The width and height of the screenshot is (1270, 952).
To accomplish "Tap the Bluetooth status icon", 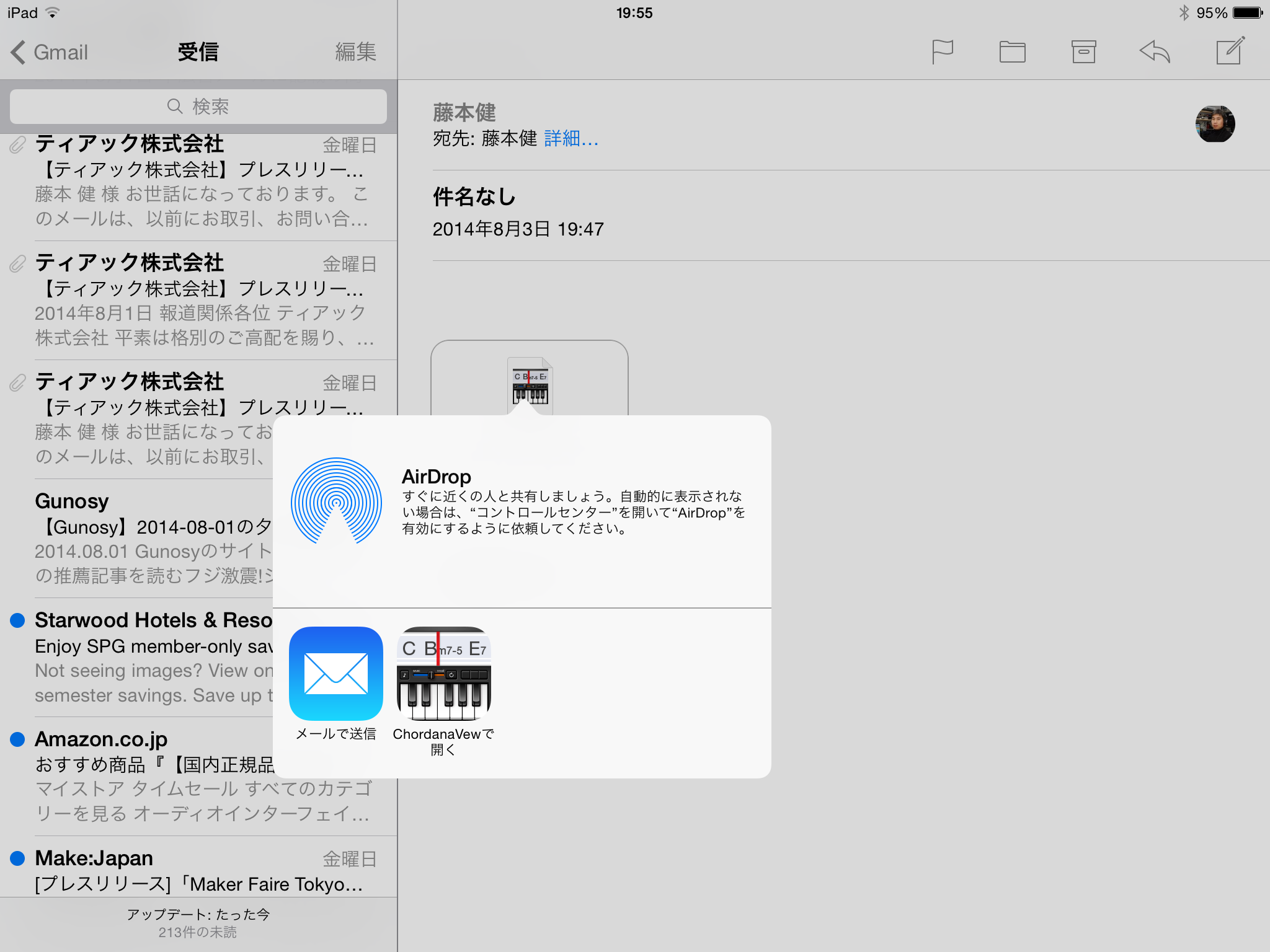I will coord(1184,12).
